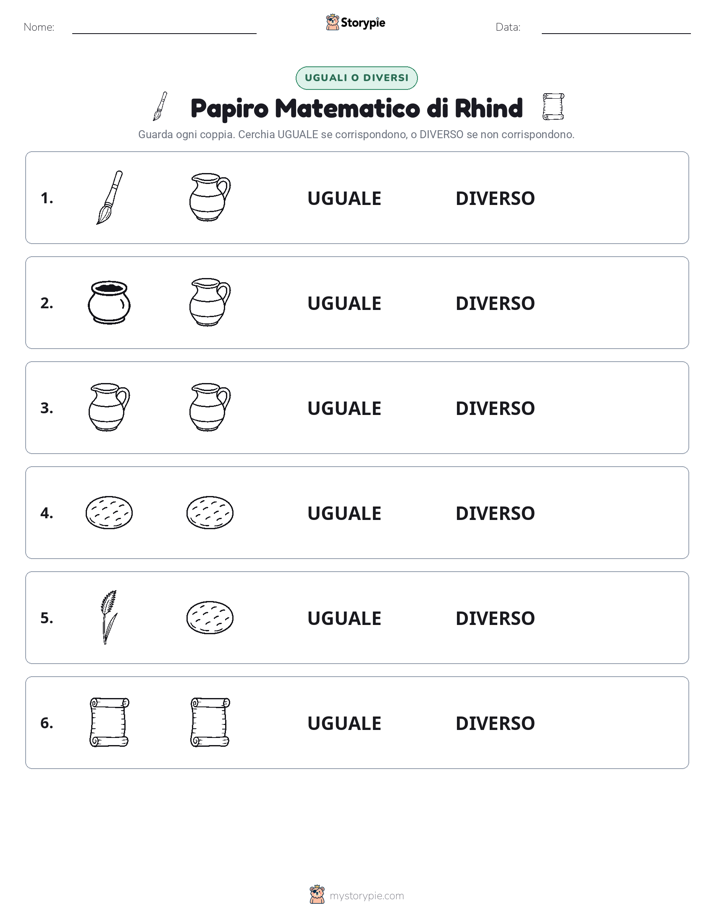
Task: Click the paintbrush icon beside the title
Action: [160, 107]
